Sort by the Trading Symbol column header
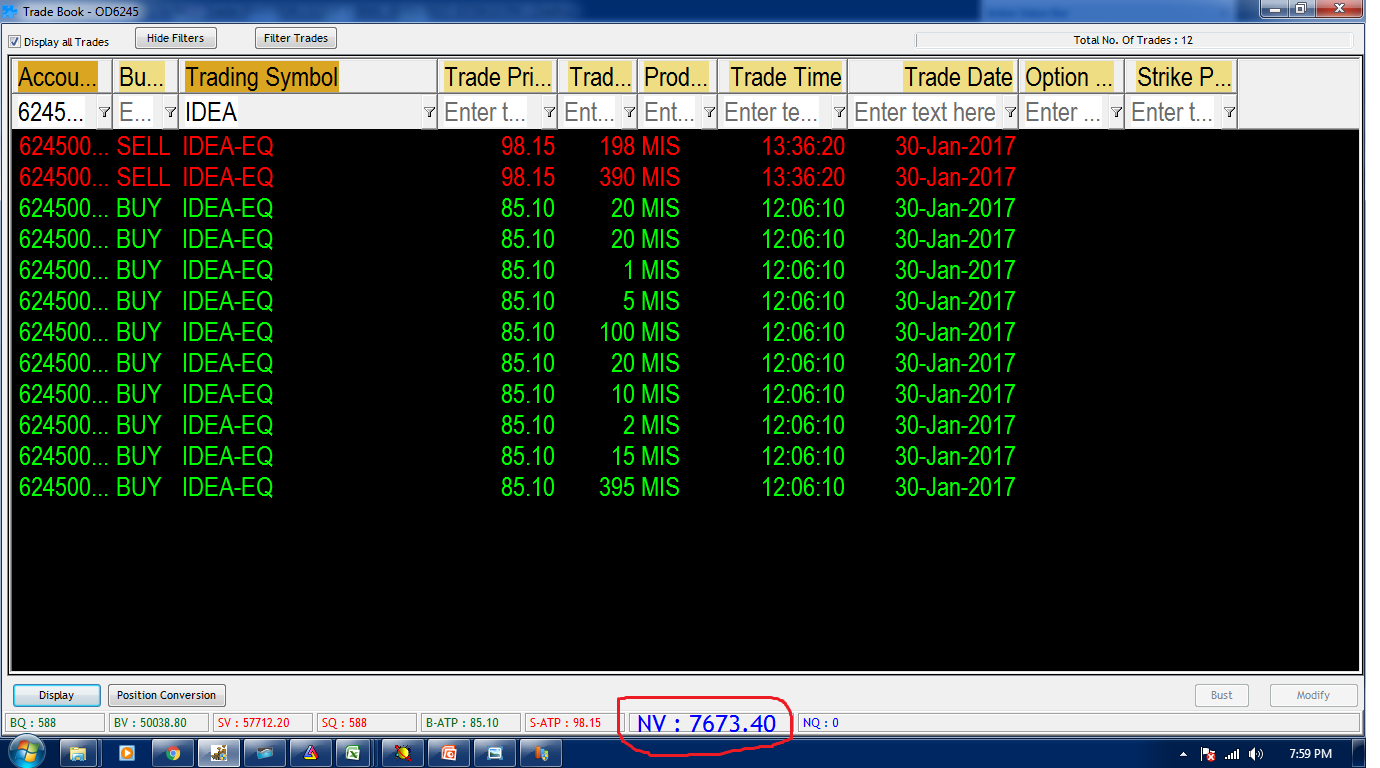The width and height of the screenshot is (1380, 768). (308, 77)
